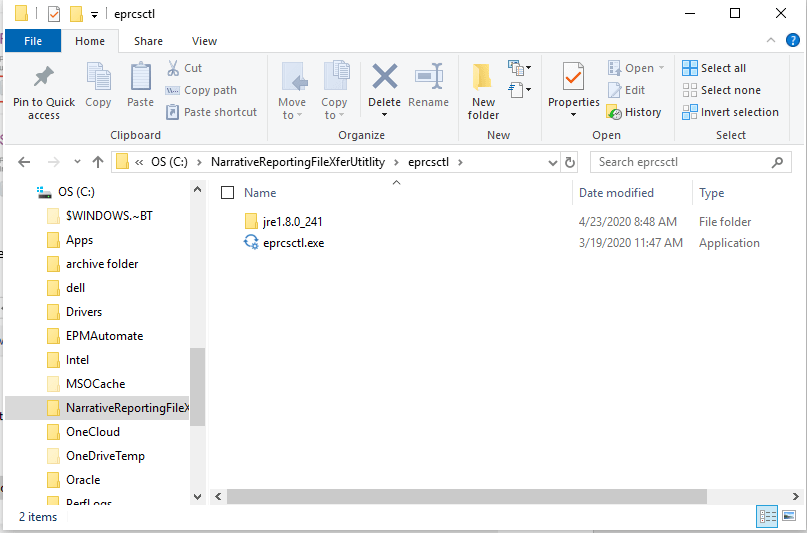Click the Up arrow navigation button
This screenshot has height=533, width=807.
[98, 162]
